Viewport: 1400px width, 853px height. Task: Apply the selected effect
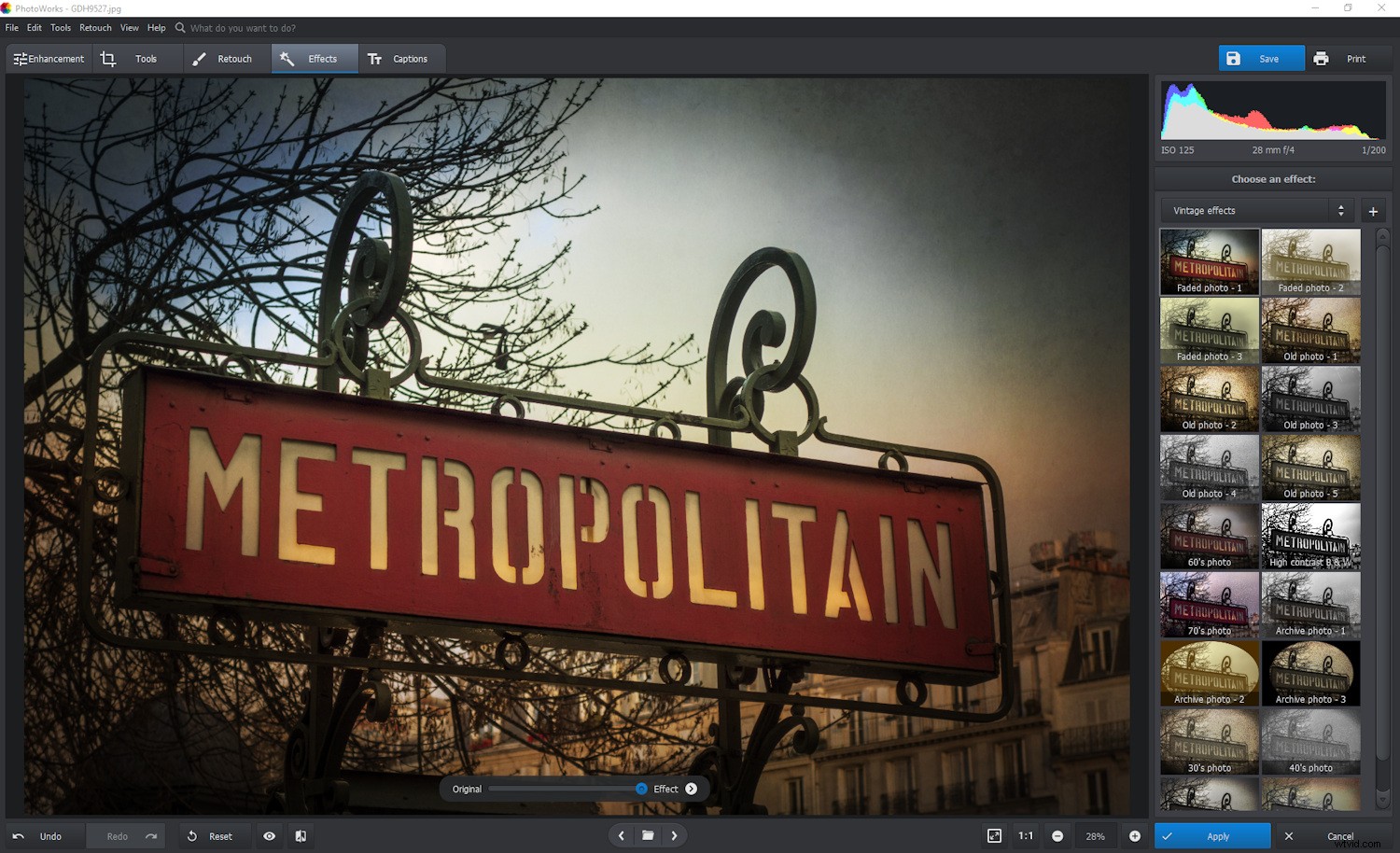coord(1211,835)
